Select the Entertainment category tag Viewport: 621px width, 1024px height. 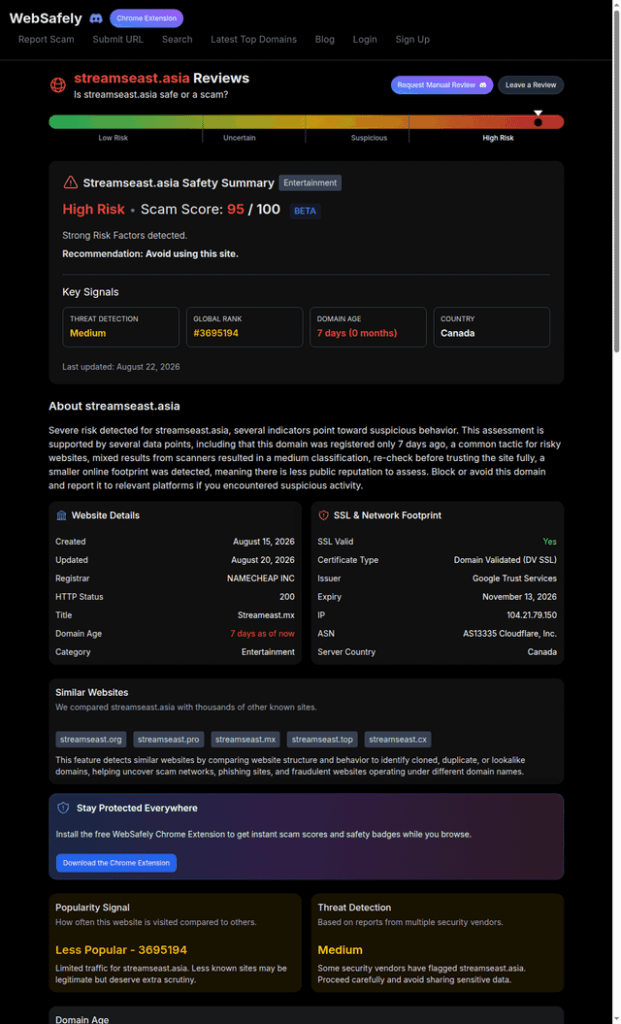(x=310, y=183)
